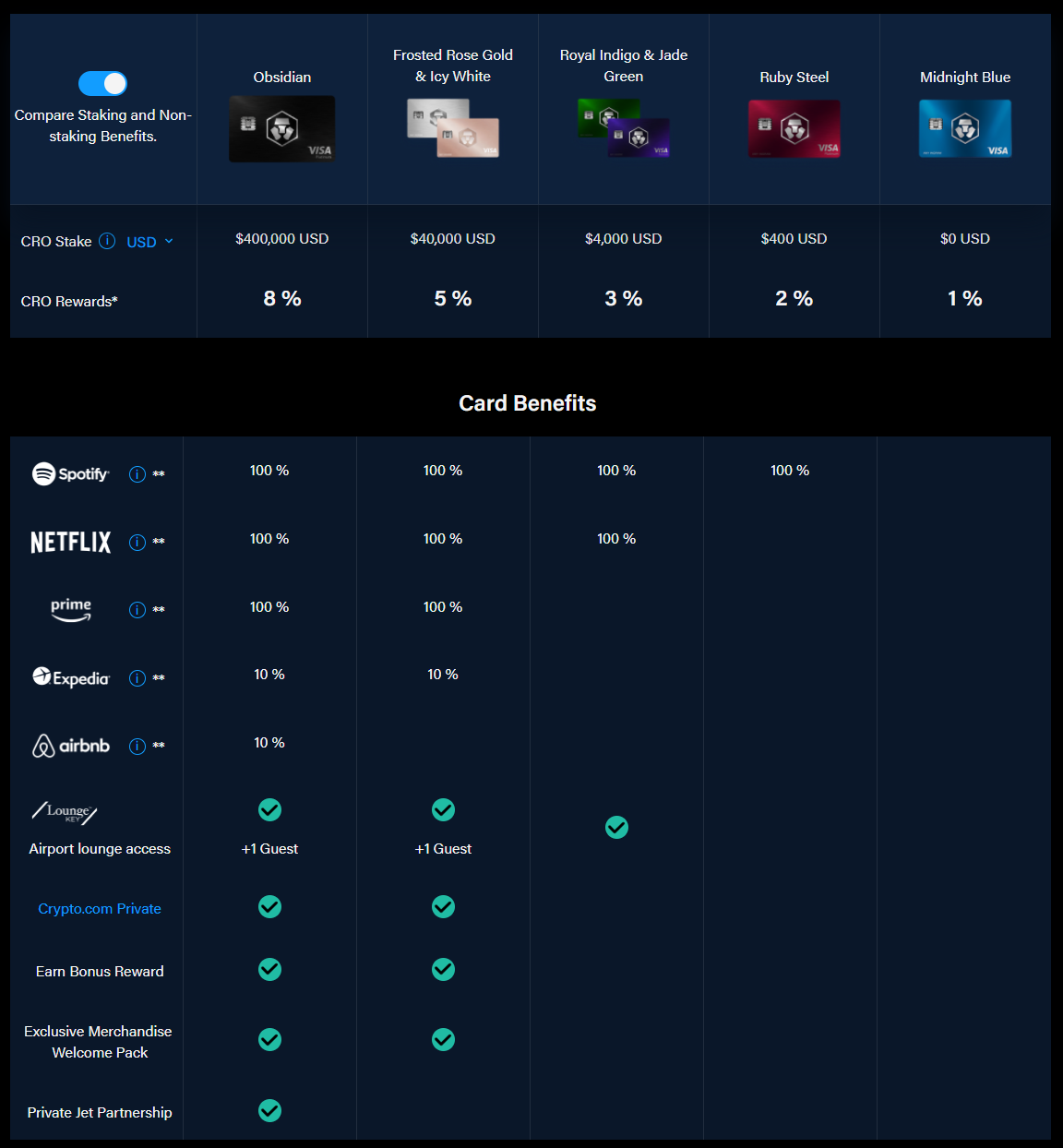Click the $40,000 USD stake value
The height and width of the screenshot is (1148, 1063).
[x=453, y=239]
